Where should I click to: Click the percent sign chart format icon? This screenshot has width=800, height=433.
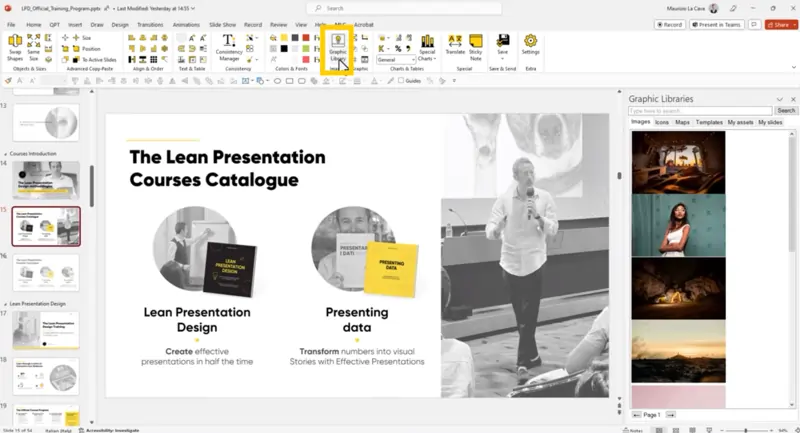[398, 48]
